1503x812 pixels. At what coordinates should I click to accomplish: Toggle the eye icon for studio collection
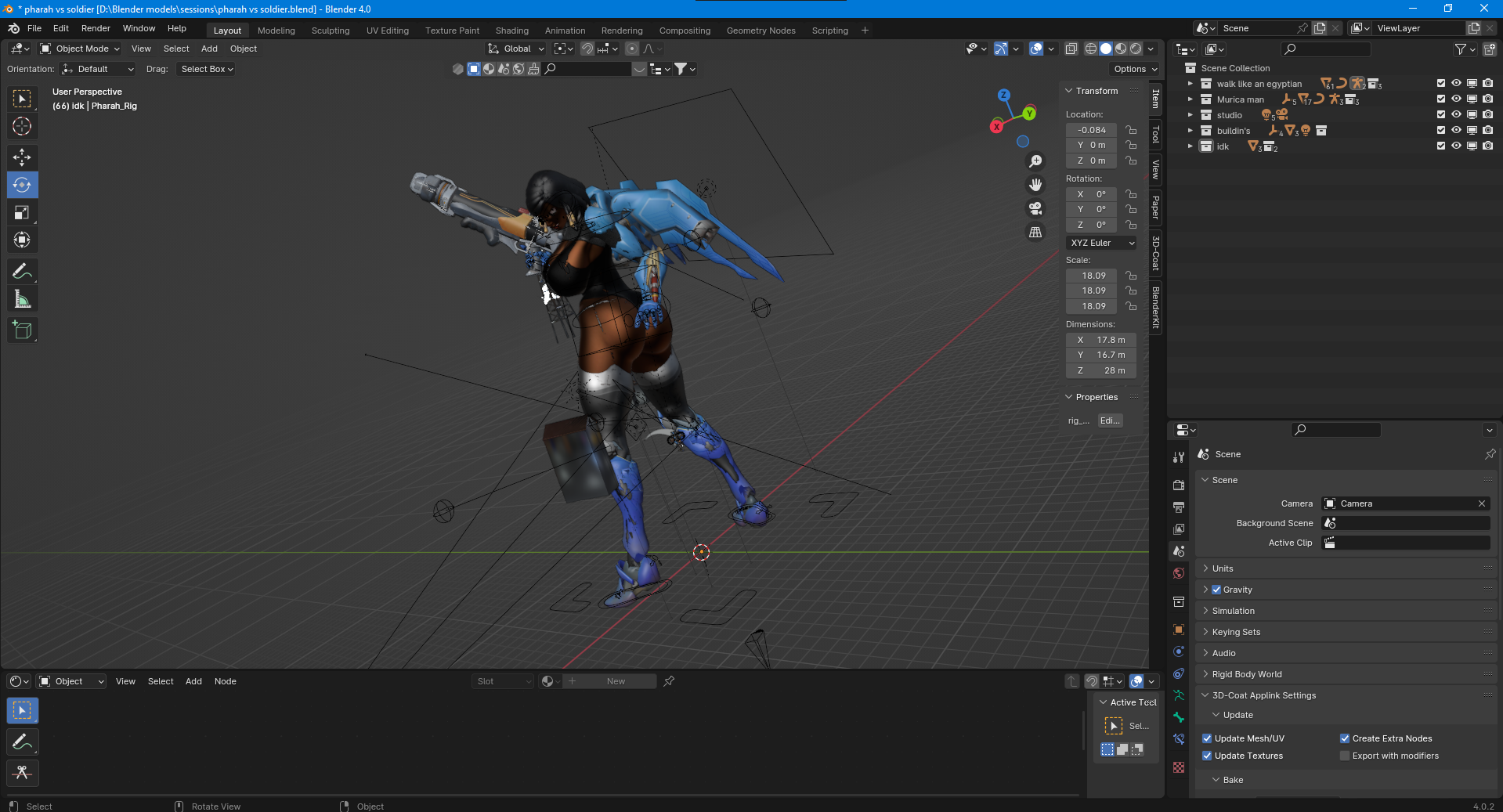1456,115
